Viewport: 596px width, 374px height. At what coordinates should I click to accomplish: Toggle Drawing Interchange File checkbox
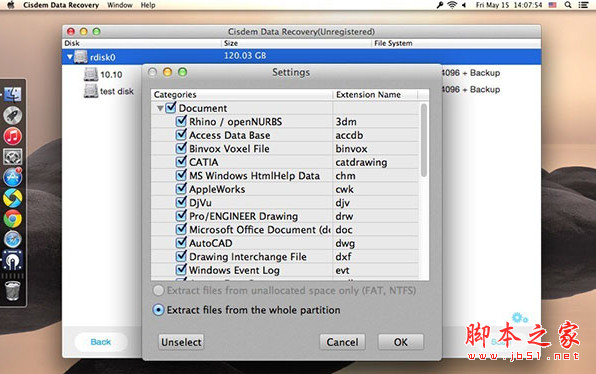182,256
